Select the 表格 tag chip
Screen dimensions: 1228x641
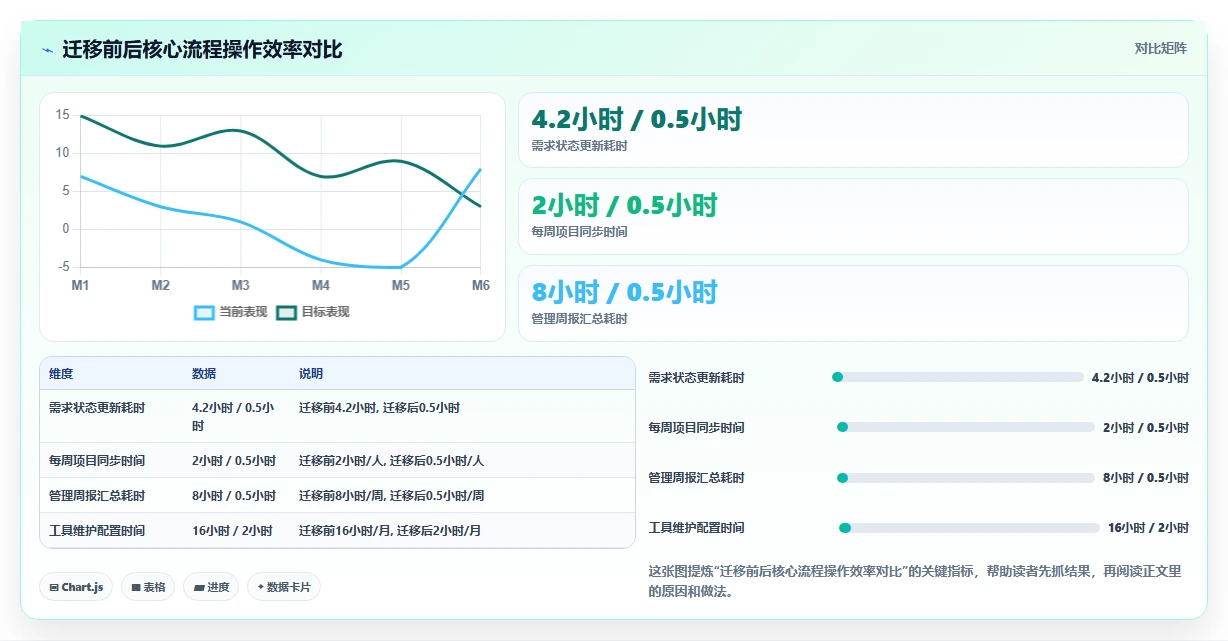click(148, 587)
